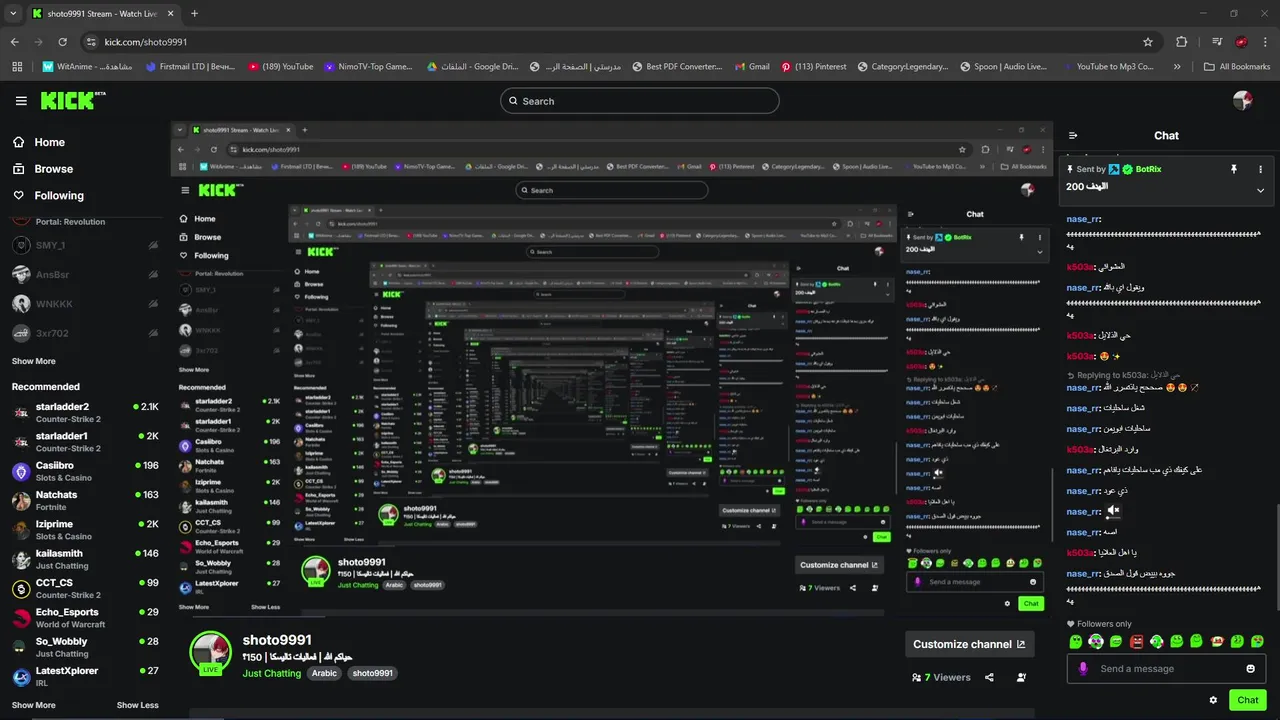Click Show More under Recommended
Screen dimensions: 1280x720
34,705
